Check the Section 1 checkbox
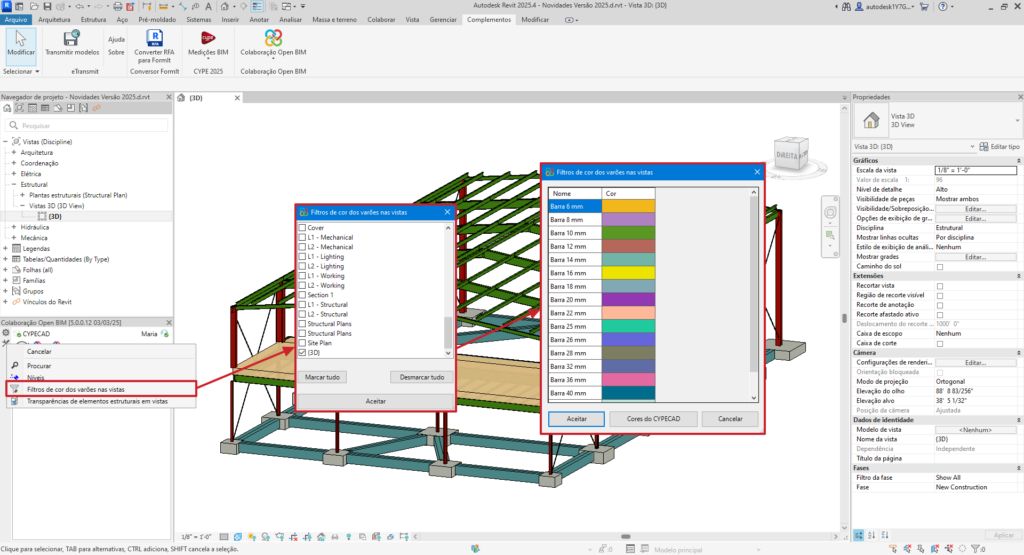This screenshot has width=1024, height=555. (x=302, y=295)
